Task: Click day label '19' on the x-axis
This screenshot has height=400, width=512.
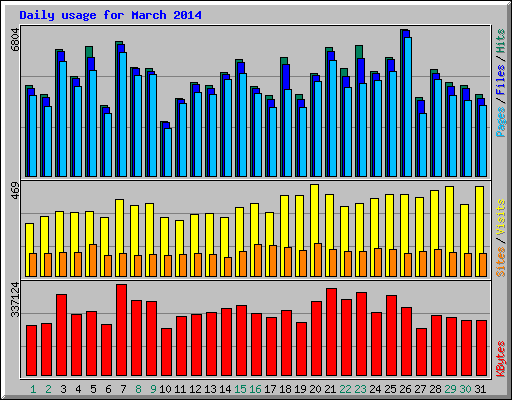Action: [300, 389]
